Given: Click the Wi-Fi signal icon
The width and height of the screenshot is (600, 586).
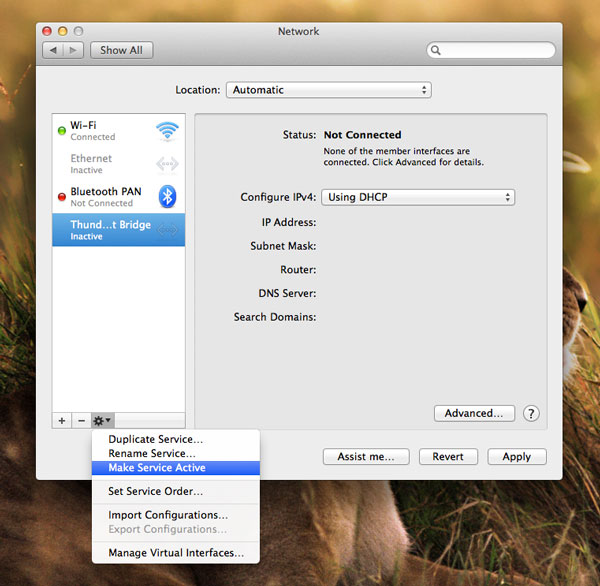Looking at the screenshot, I should (x=167, y=131).
